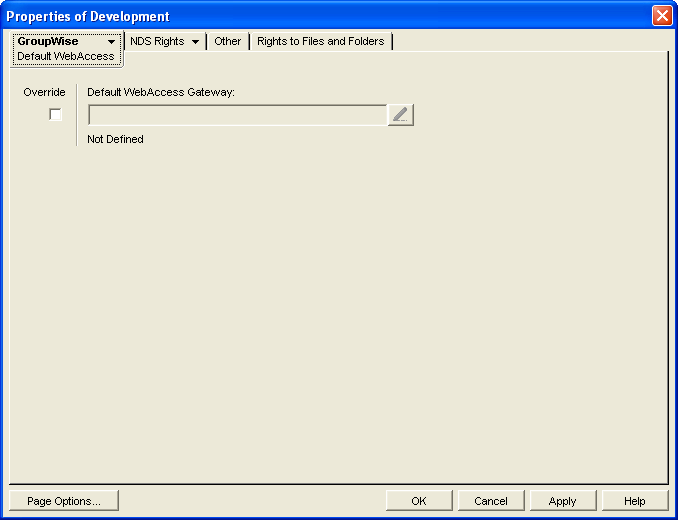Close the Properties of Development window
The image size is (678, 520).
(662, 16)
